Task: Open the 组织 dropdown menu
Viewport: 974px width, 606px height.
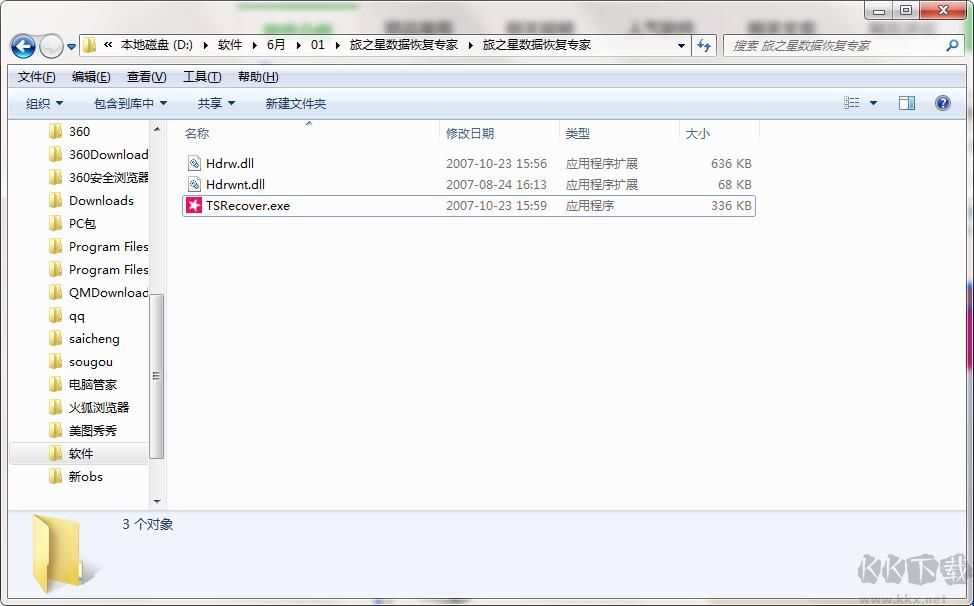Action: tap(44, 102)
